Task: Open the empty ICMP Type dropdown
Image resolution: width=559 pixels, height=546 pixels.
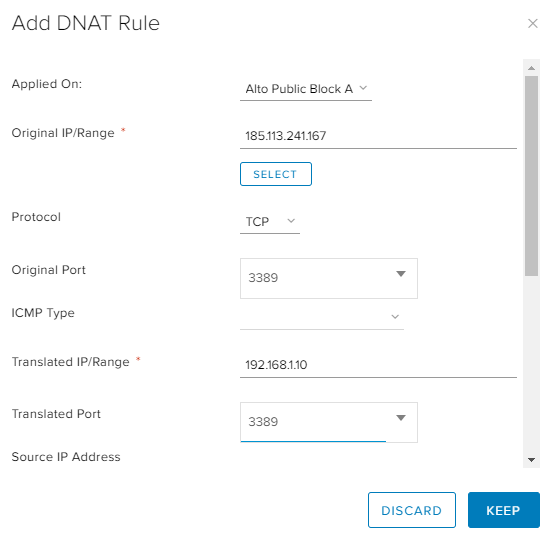Action: coord(322,316)
